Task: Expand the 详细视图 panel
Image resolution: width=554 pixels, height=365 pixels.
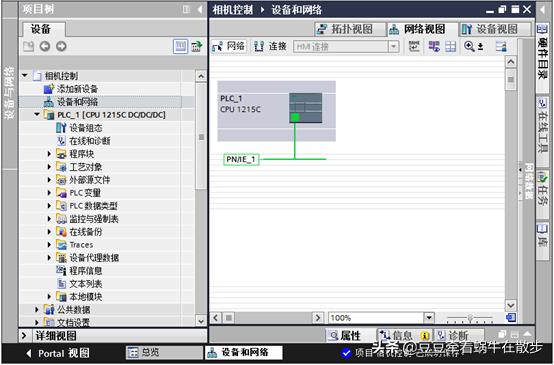Action: pos(24,335)
